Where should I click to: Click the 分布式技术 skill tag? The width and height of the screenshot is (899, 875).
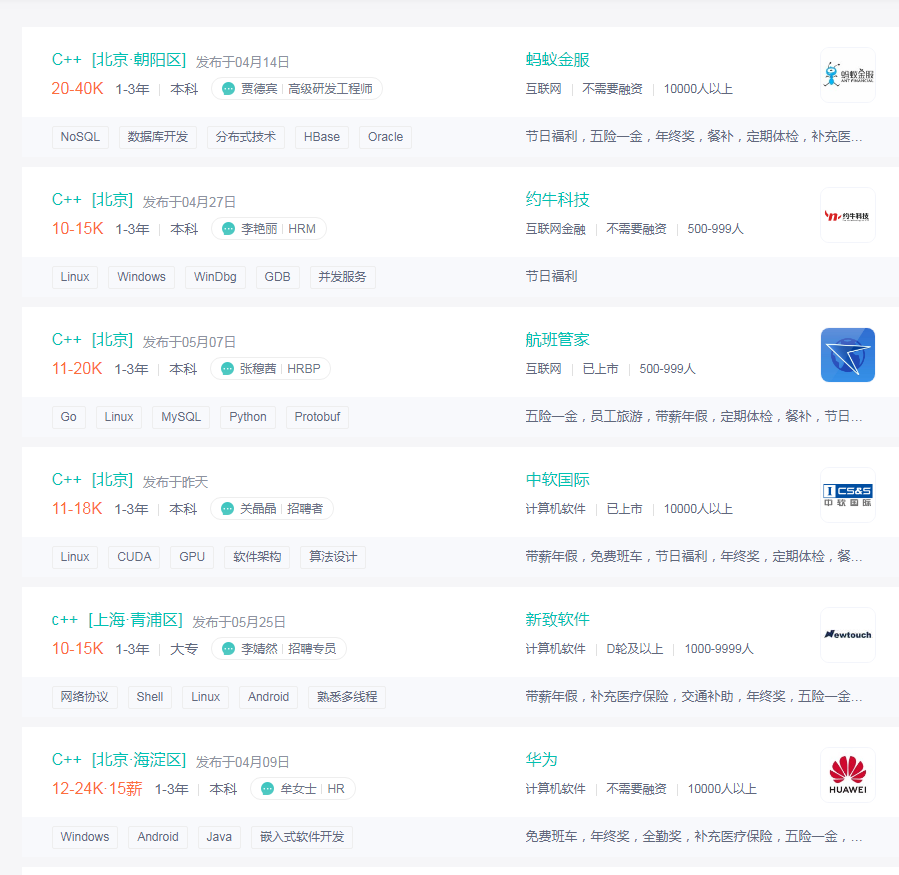[245, 137]
